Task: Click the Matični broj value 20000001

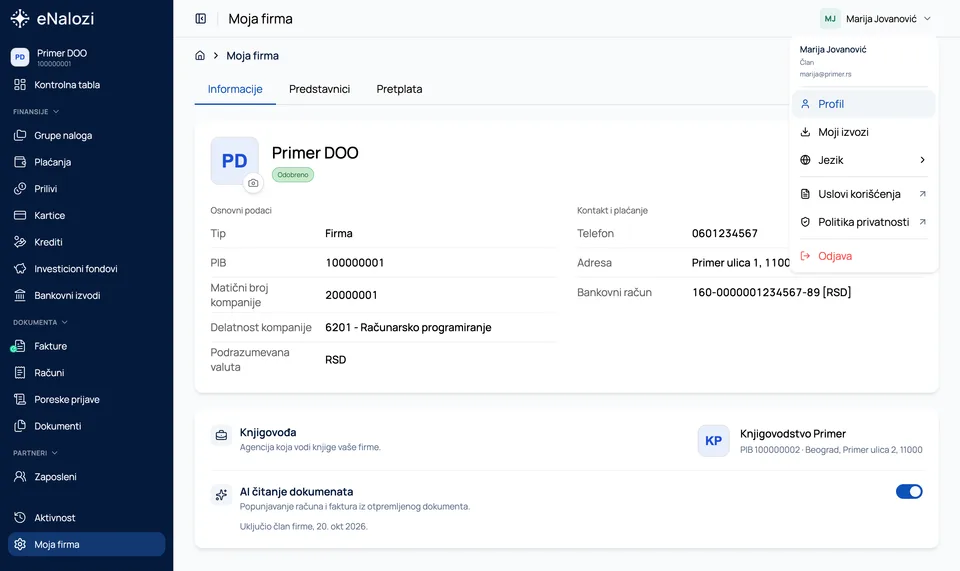Action: (351, 295)
